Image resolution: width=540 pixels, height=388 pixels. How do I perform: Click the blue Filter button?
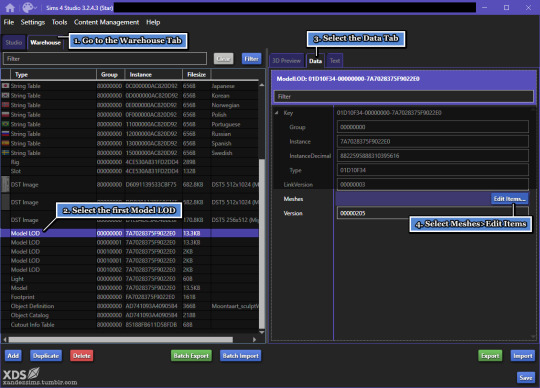[251, 59]
